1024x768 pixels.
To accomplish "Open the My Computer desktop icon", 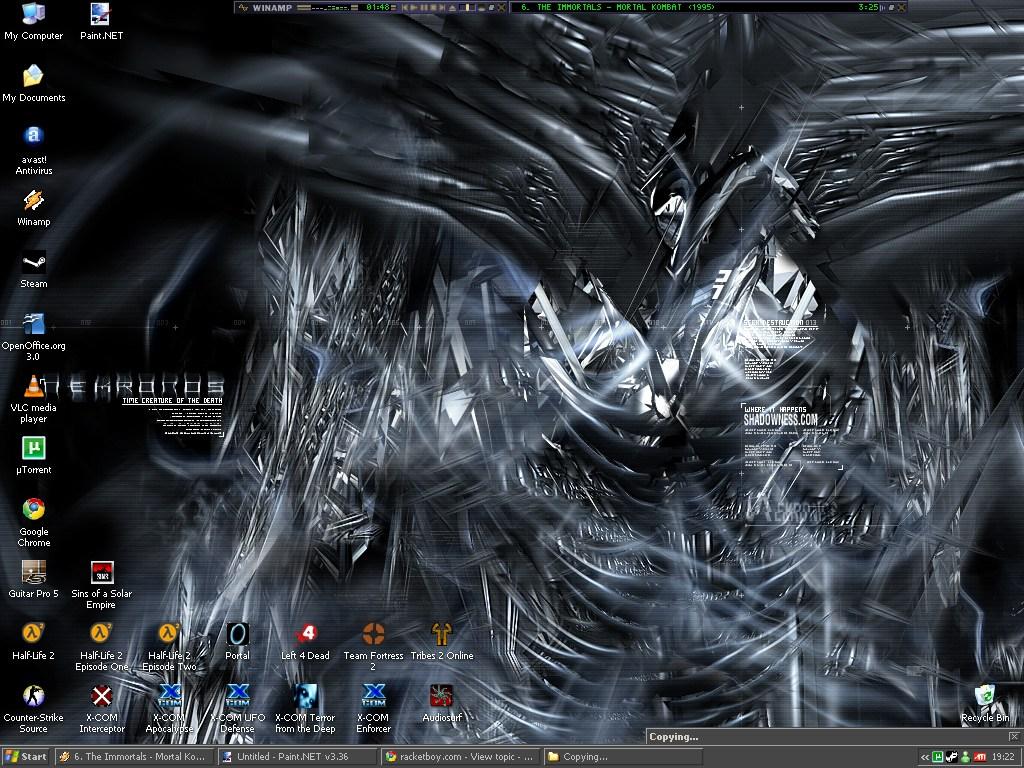I will coord(33,22).
